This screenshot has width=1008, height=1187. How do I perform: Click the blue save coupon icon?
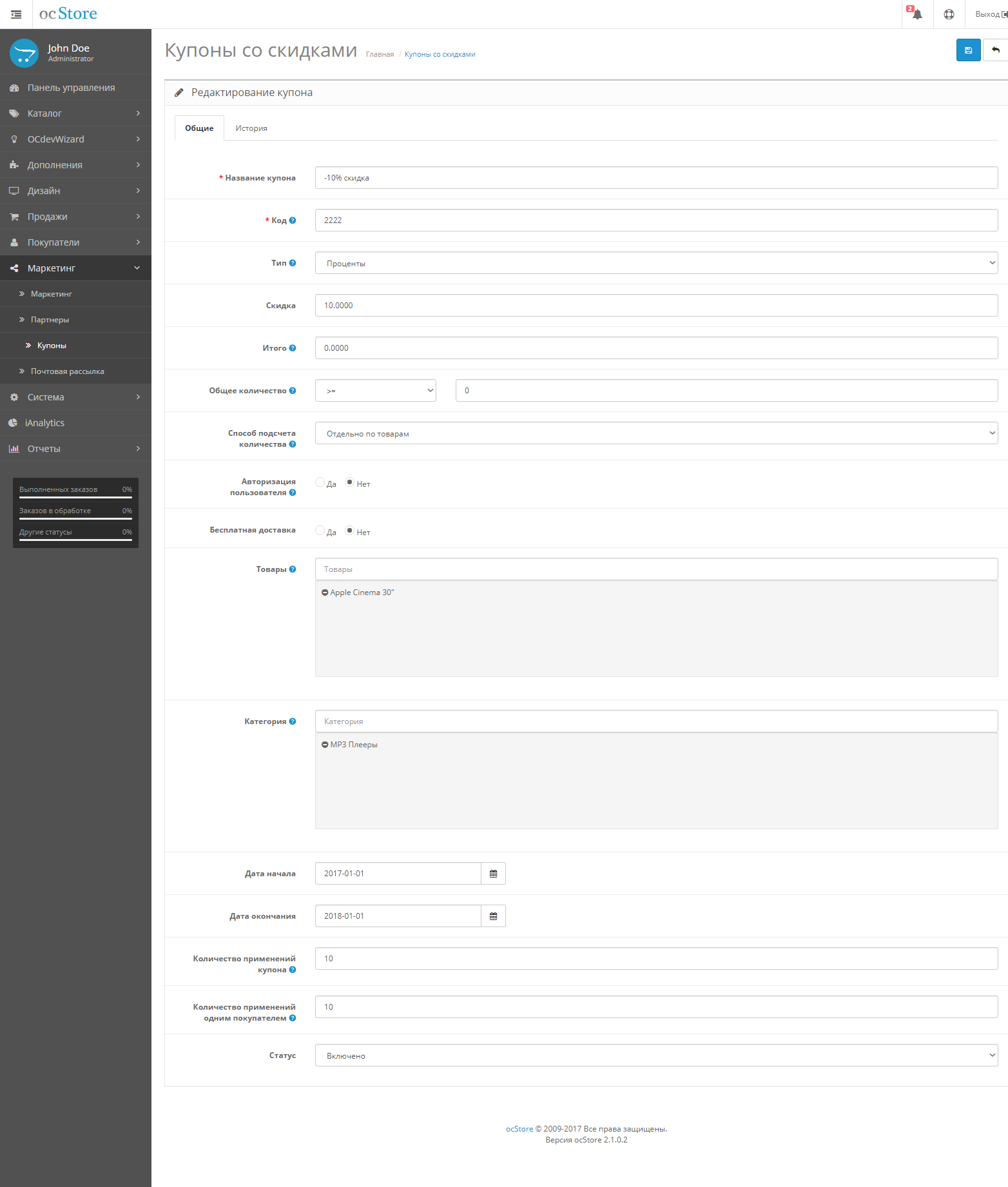click(968, 50)
